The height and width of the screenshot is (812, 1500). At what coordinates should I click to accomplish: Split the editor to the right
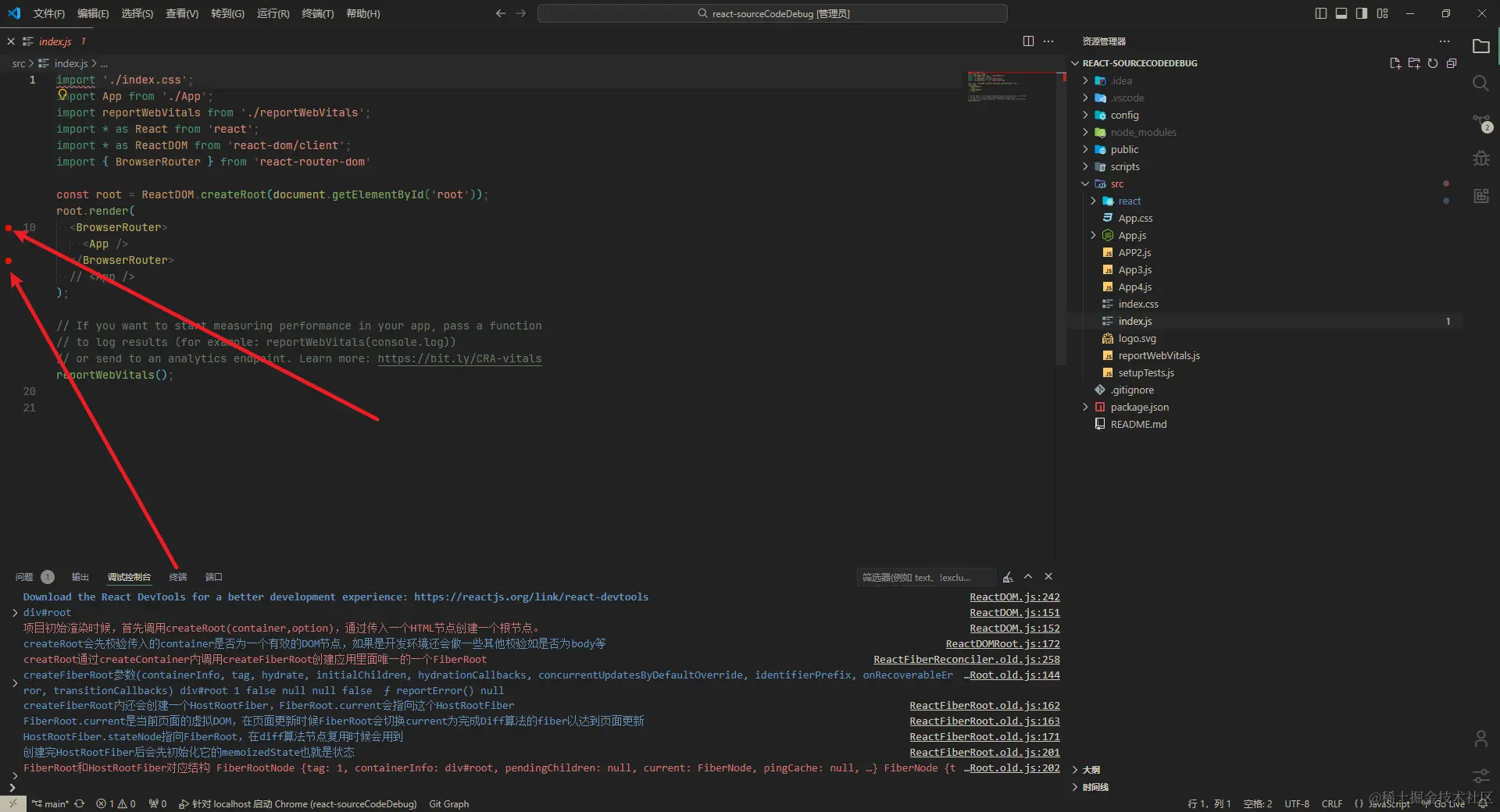pos(1028,41)
